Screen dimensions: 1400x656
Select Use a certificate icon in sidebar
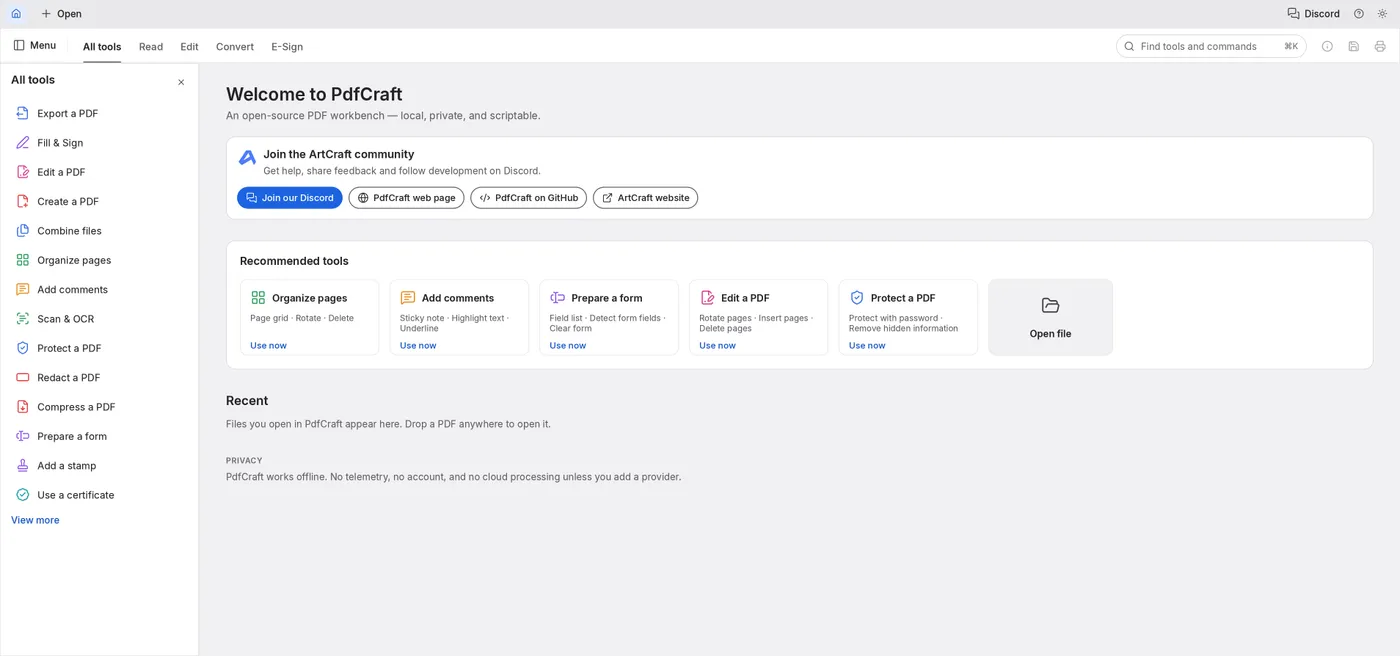point(23,495)
